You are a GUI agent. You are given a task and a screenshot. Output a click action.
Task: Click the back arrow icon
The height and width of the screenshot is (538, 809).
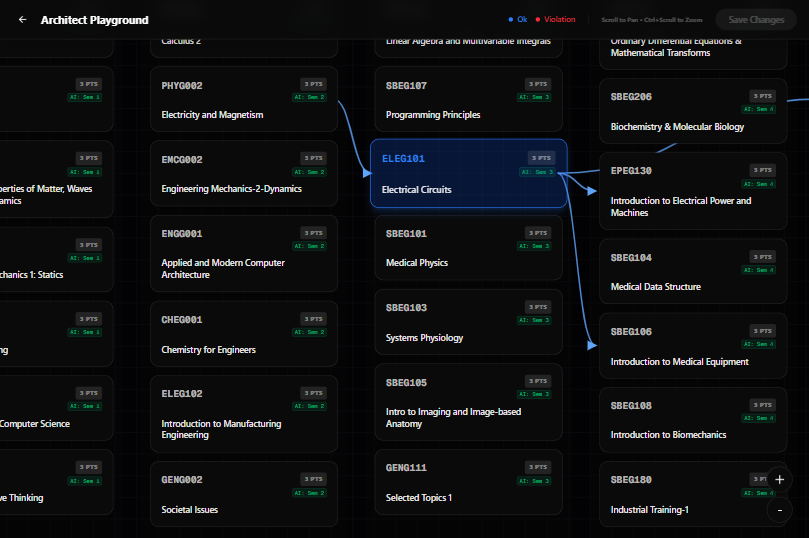(22, 20)
